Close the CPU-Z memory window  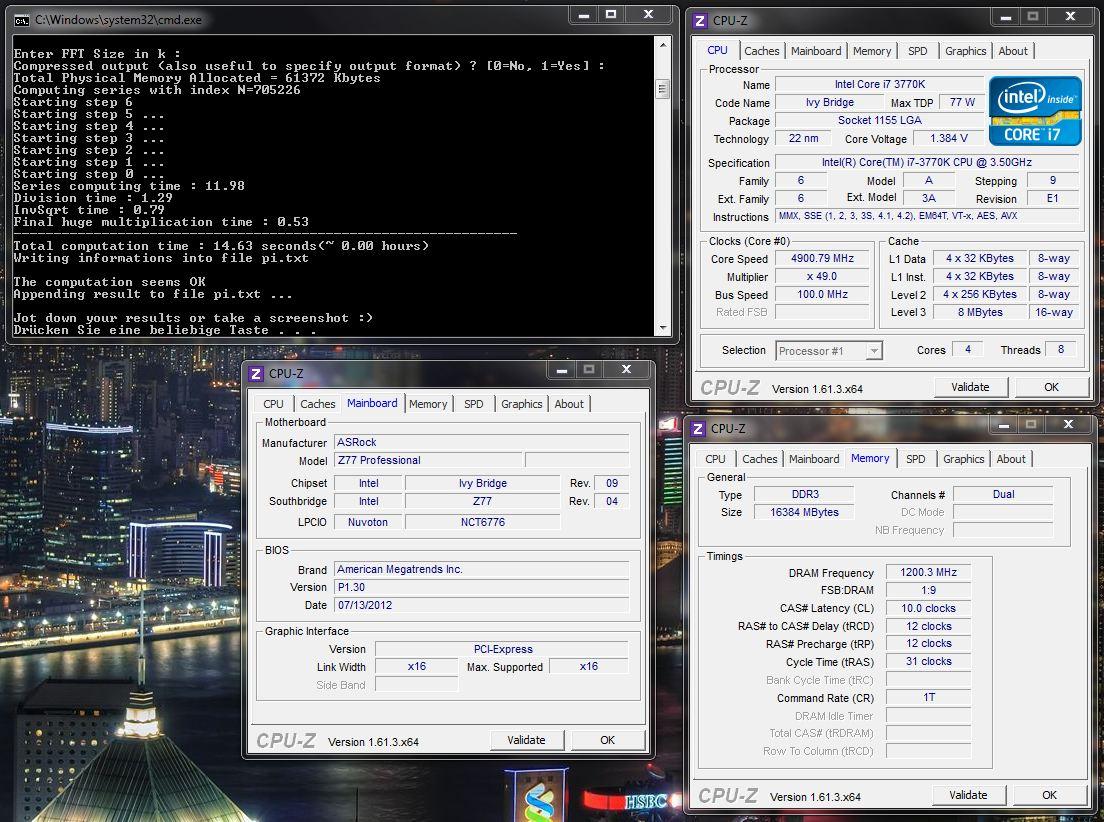point(1068,425)
